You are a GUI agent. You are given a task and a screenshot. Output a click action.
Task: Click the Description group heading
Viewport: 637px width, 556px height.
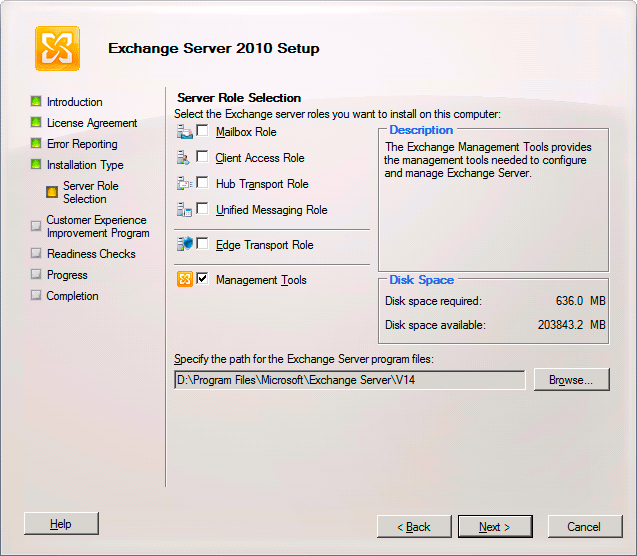point(421,130)
